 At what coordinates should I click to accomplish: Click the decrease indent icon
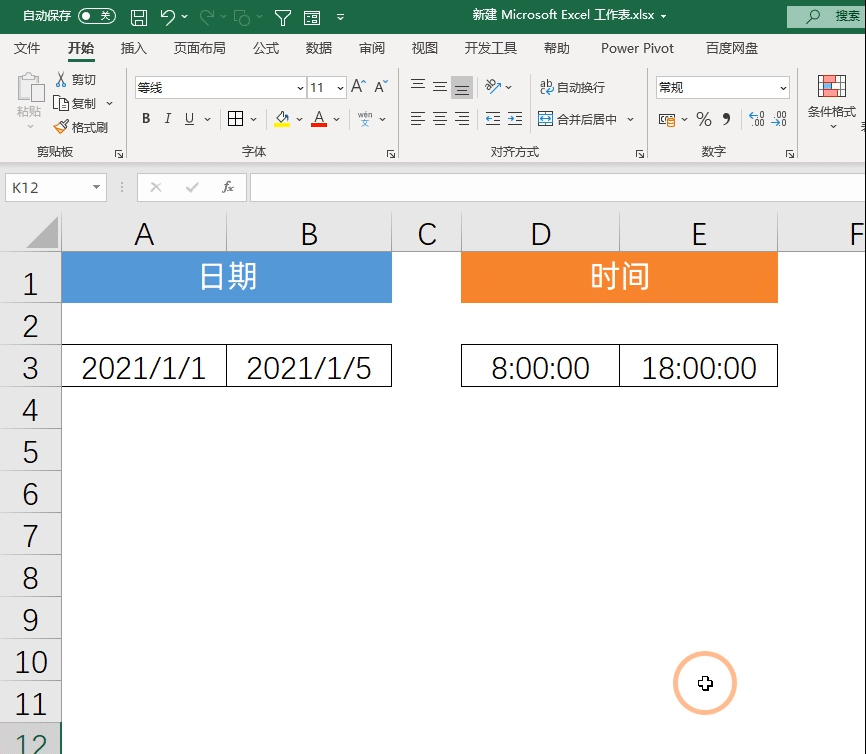pos(493,118)
